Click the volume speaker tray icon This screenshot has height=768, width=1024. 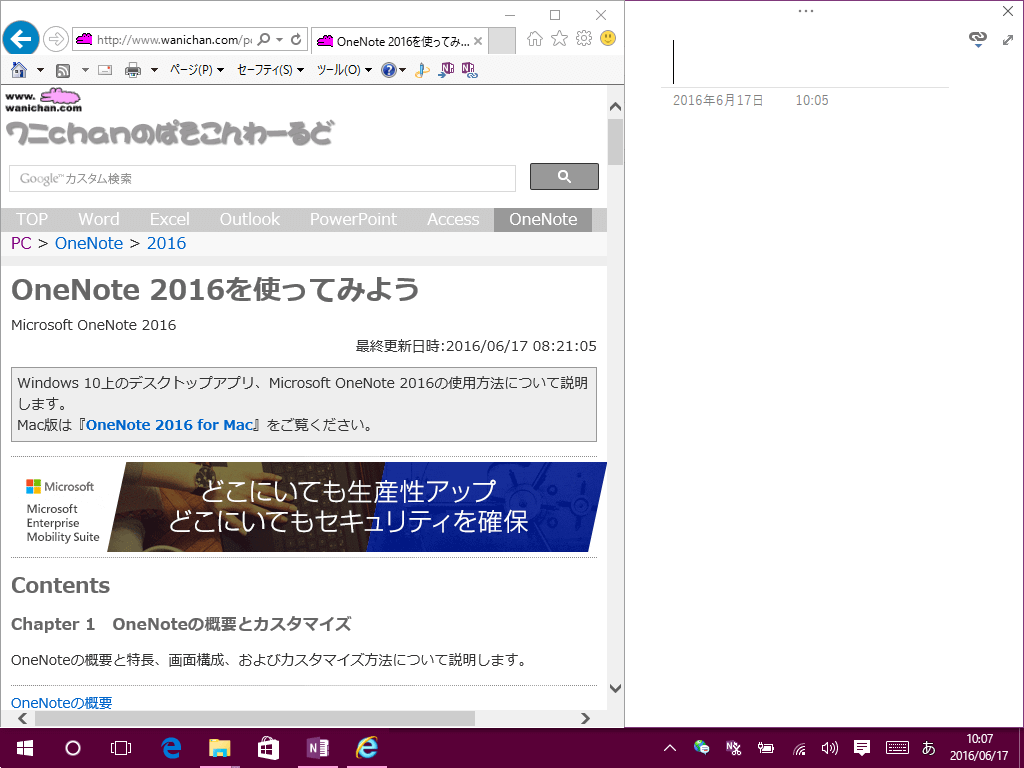[x=830, y=748]
